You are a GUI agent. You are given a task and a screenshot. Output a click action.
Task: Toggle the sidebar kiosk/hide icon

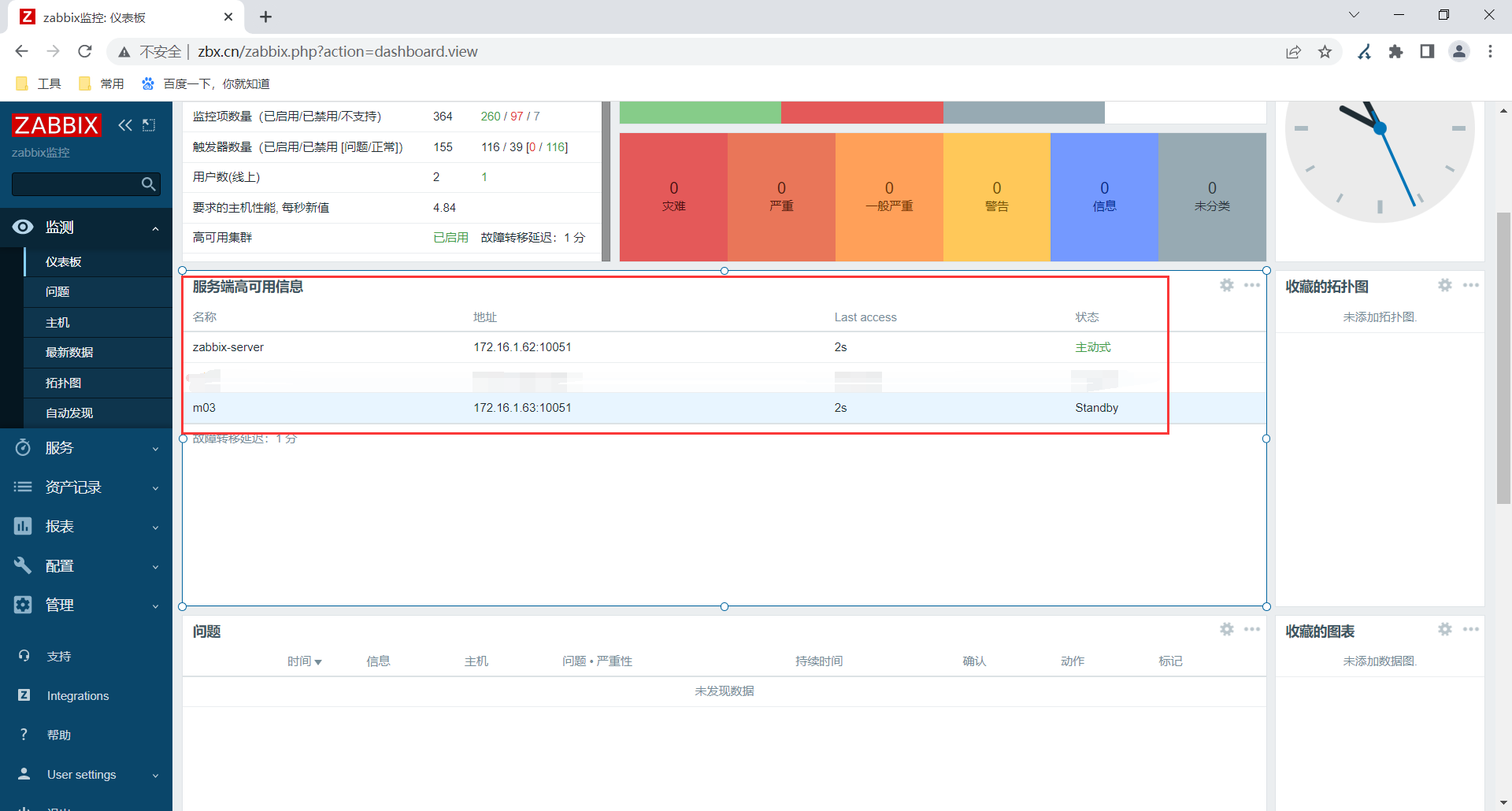click(149, 125)
